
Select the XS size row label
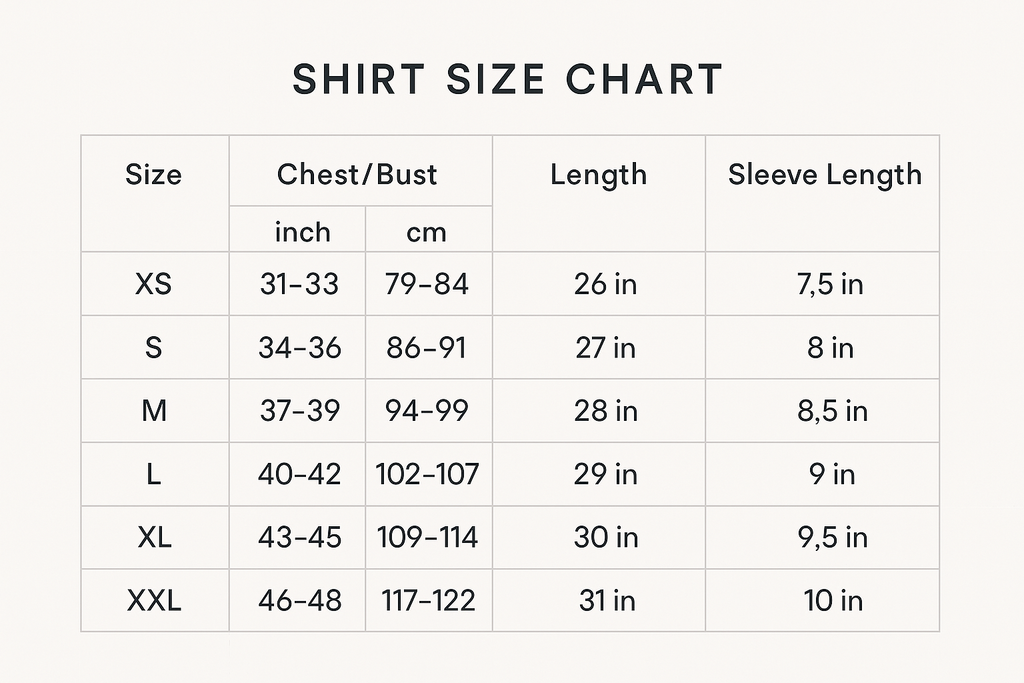tap(154, 284)
